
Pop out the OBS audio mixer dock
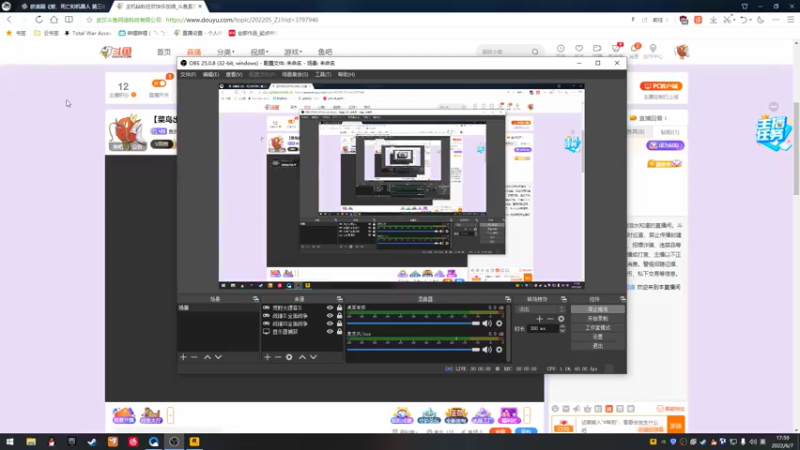508,299
